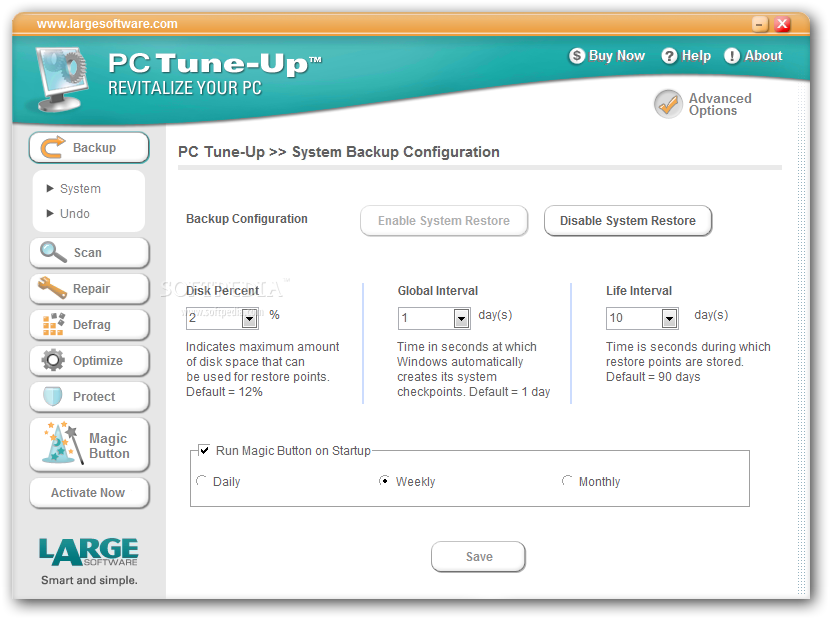Viewport: 830px width, 619px height.
Task: Open the Life Interval dropdown arrow
Action: click(x=670, y=319)
